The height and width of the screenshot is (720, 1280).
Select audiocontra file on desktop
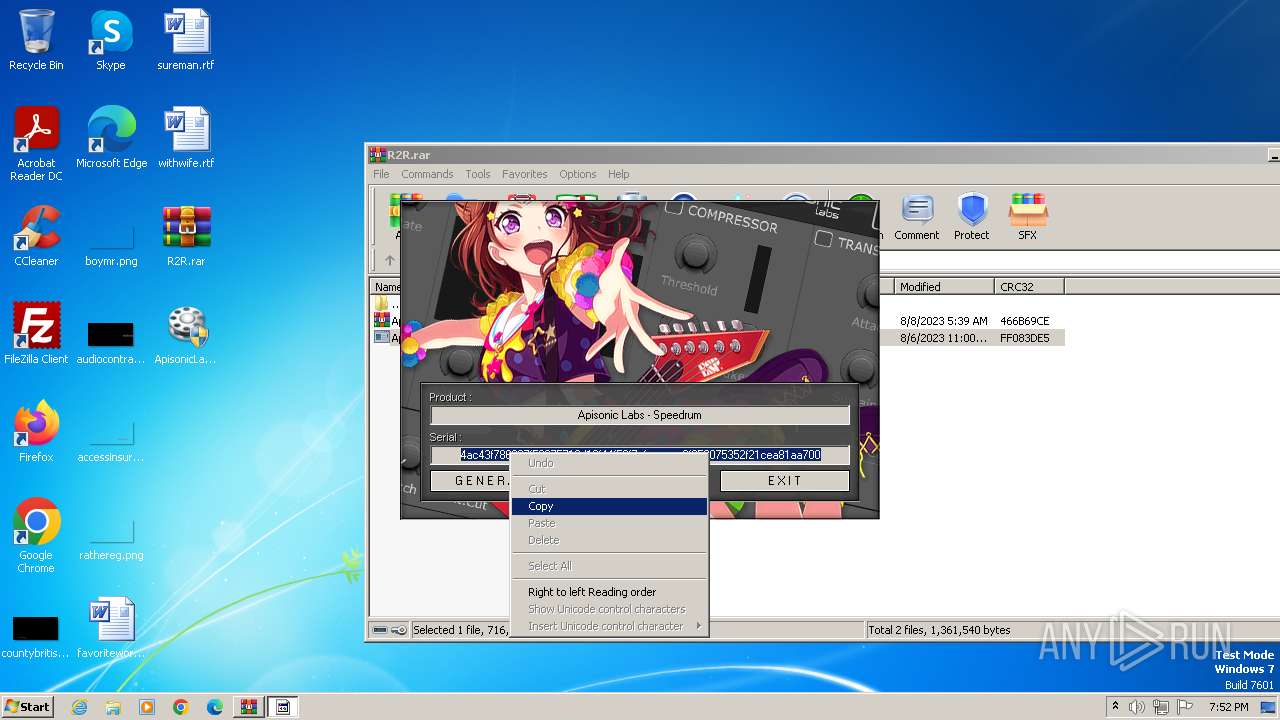tap(111, 340)
